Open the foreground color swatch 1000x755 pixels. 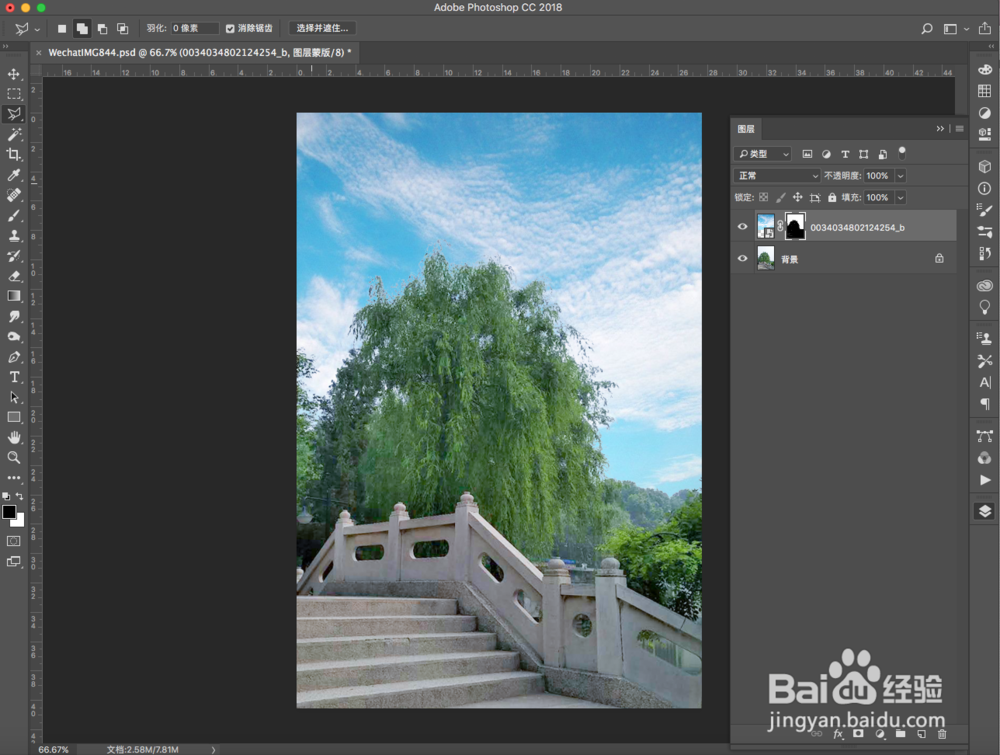[11, 512]
